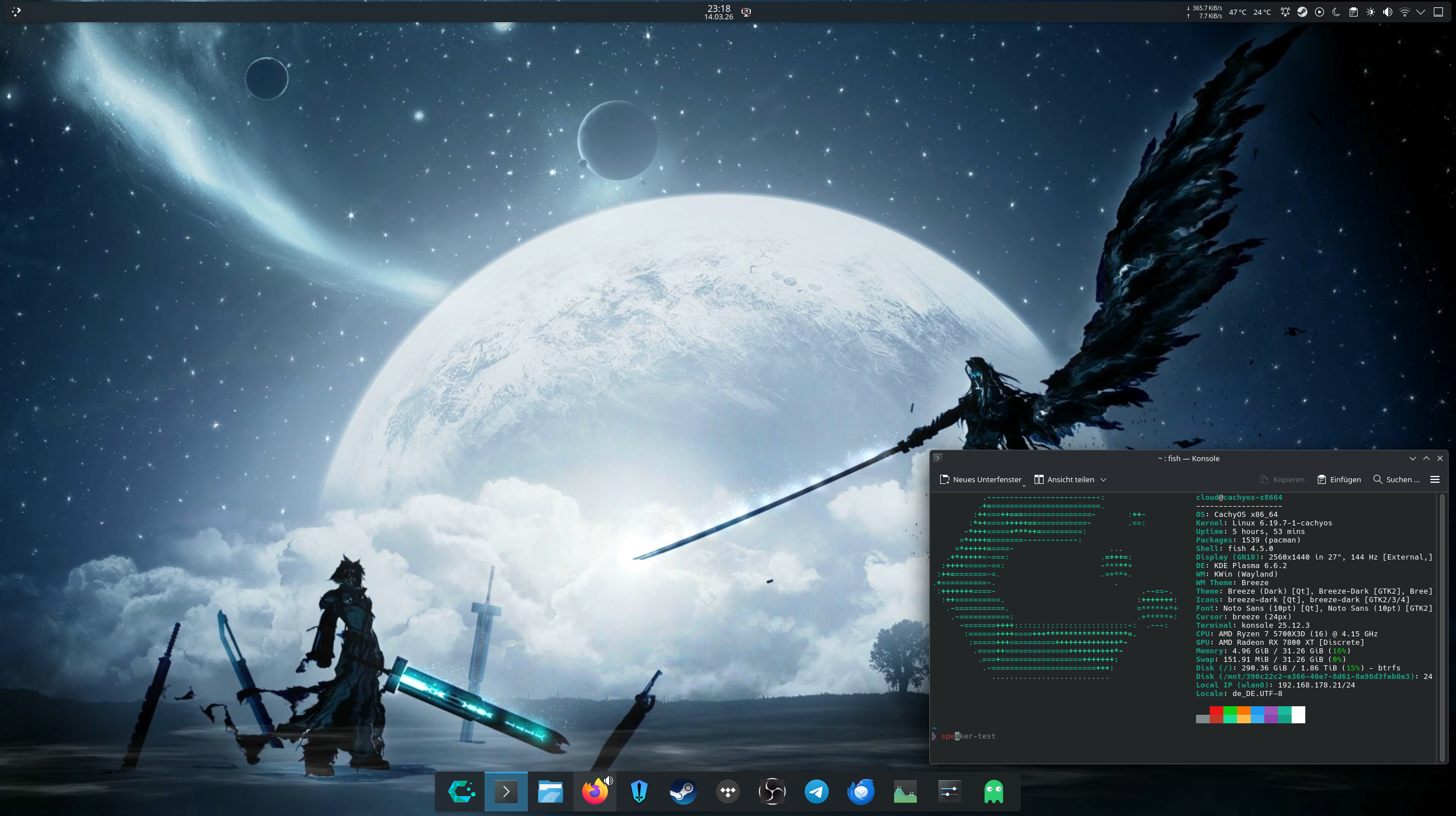Launch Steam from the dock
The image size is (1456, 816).
pos(683,792)
